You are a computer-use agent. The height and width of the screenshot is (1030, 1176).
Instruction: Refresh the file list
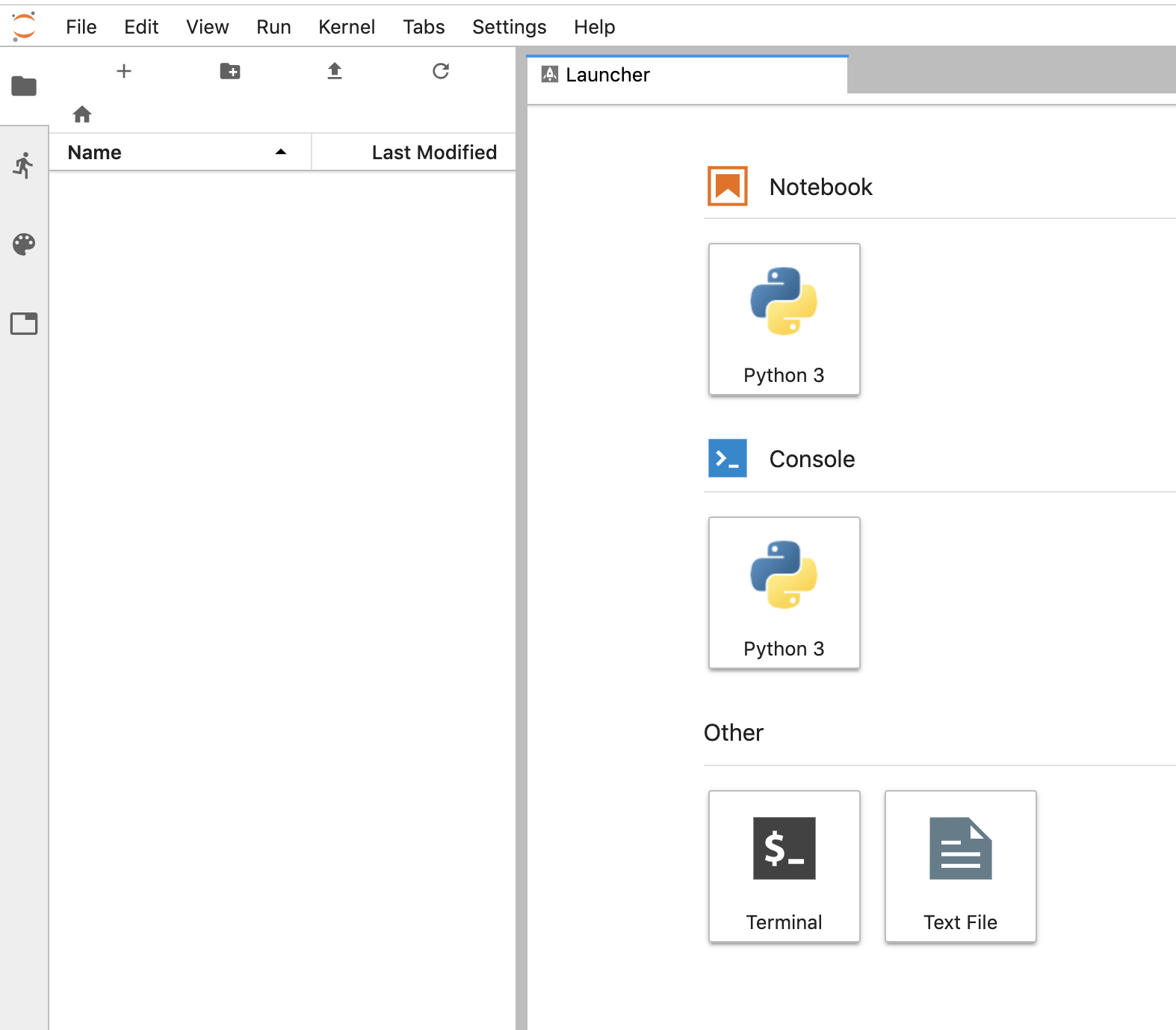pyautogui.click(x=441, y=71)
